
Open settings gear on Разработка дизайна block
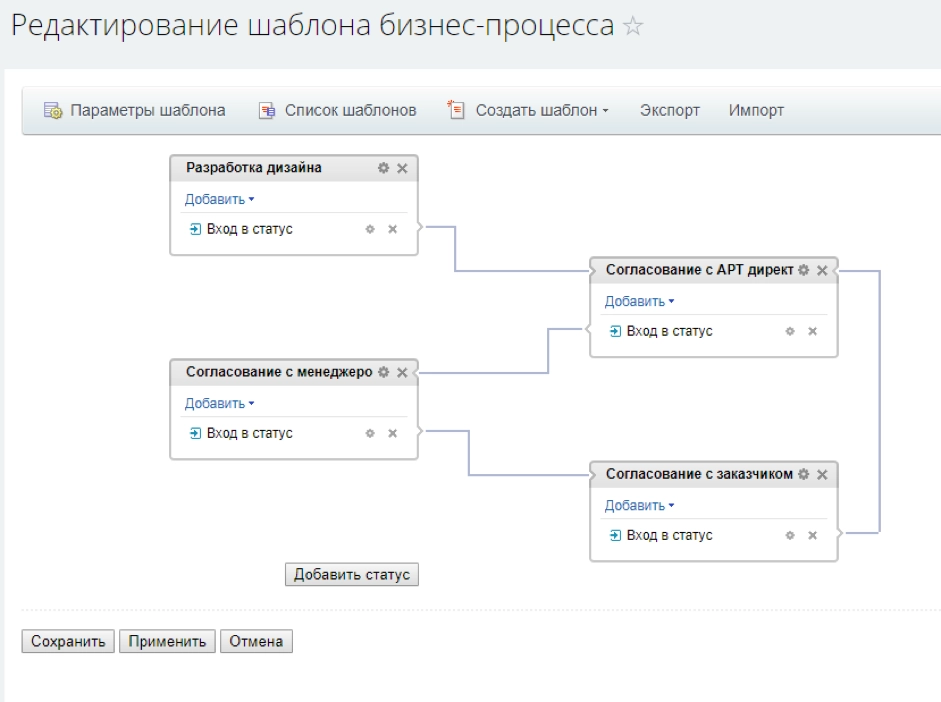(384, 168)
